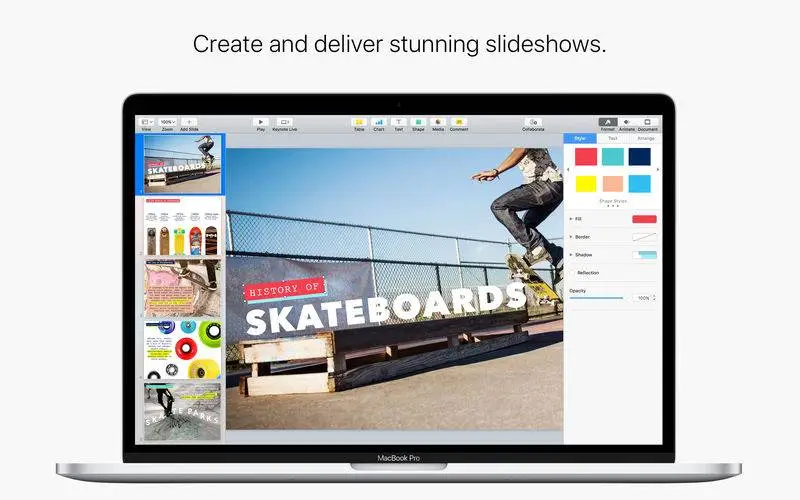Screen dimensions: 800x500
Task: Click the skateboarder in the slide photo
Action: click(526, 209)
